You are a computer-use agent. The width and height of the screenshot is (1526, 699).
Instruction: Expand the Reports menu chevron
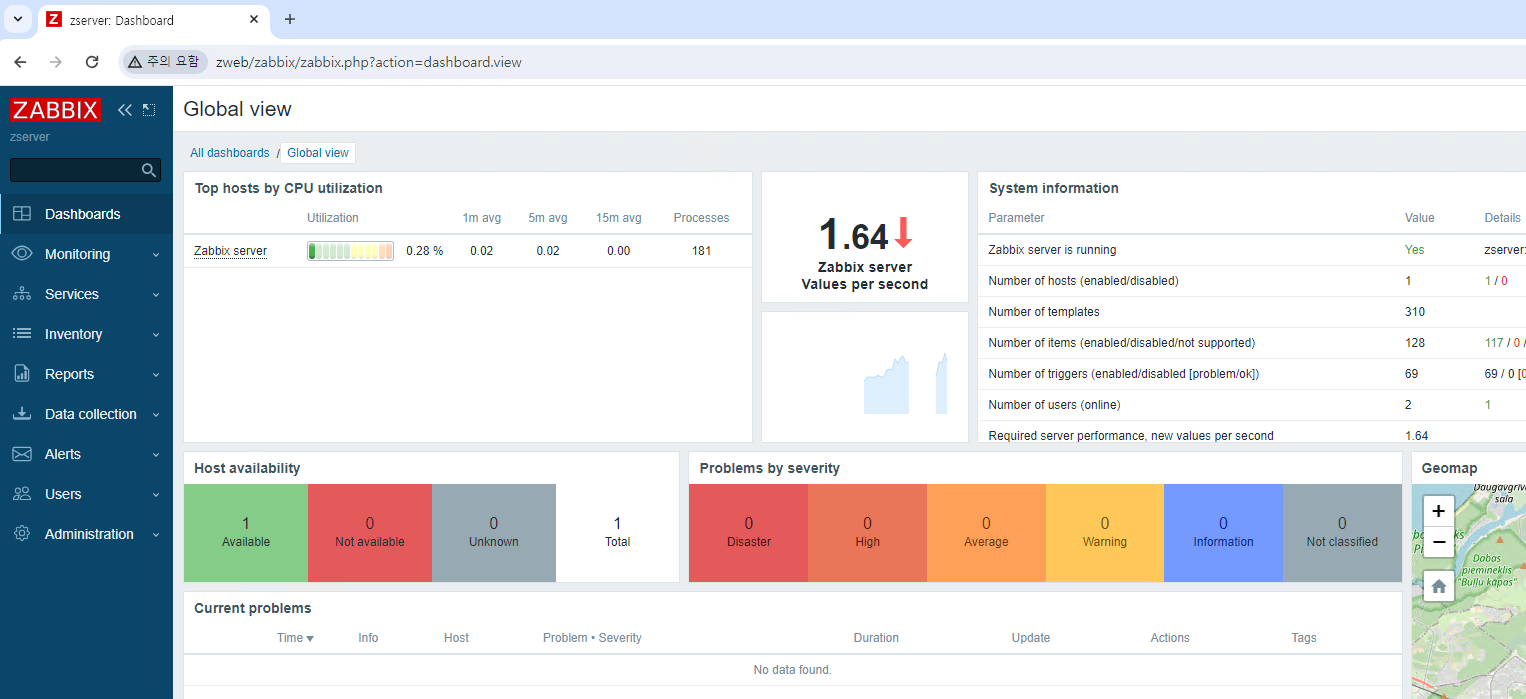coord(156,375)
